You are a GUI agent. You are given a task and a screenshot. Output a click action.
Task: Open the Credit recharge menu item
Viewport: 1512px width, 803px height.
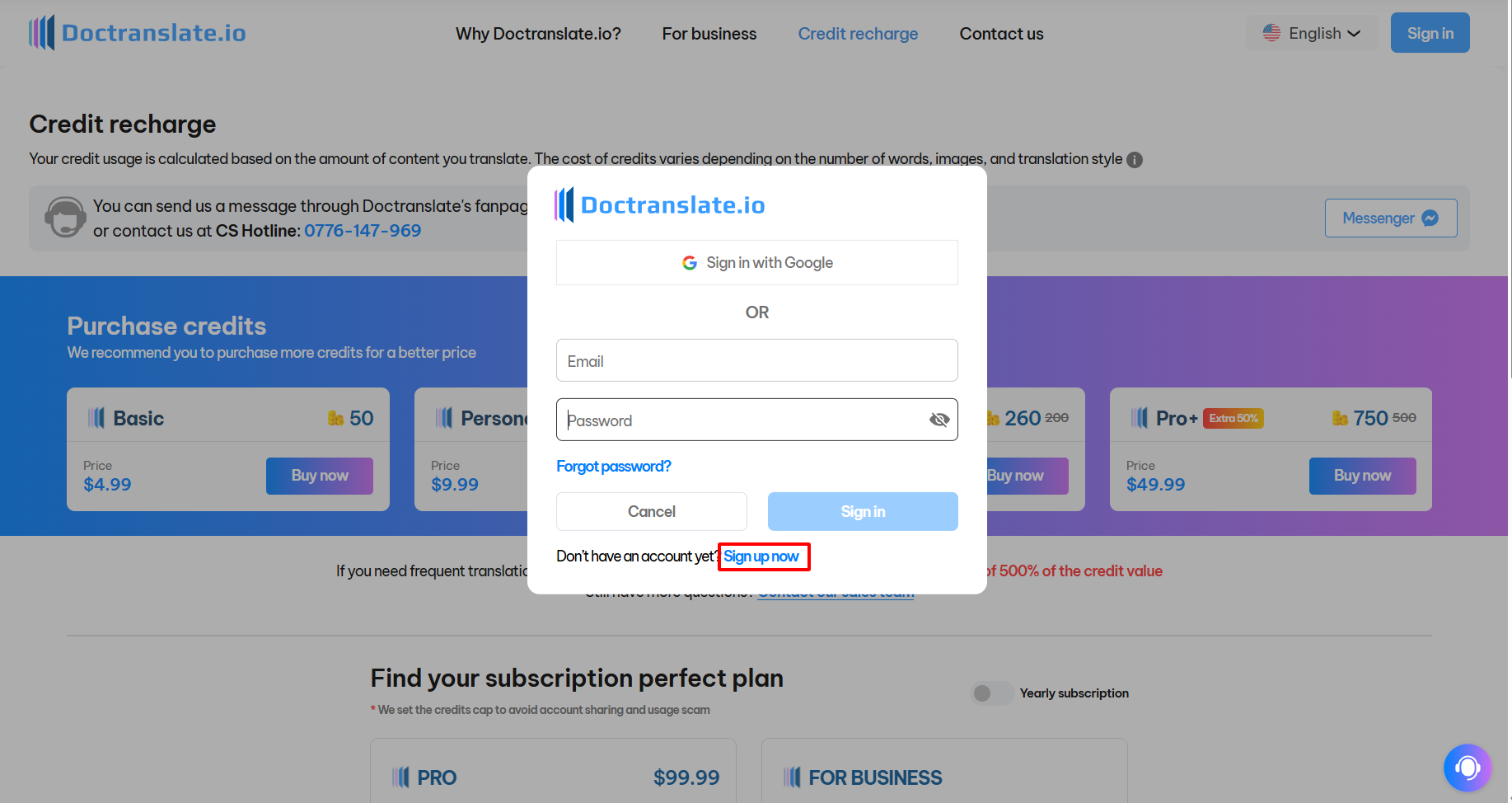(858, 34)
